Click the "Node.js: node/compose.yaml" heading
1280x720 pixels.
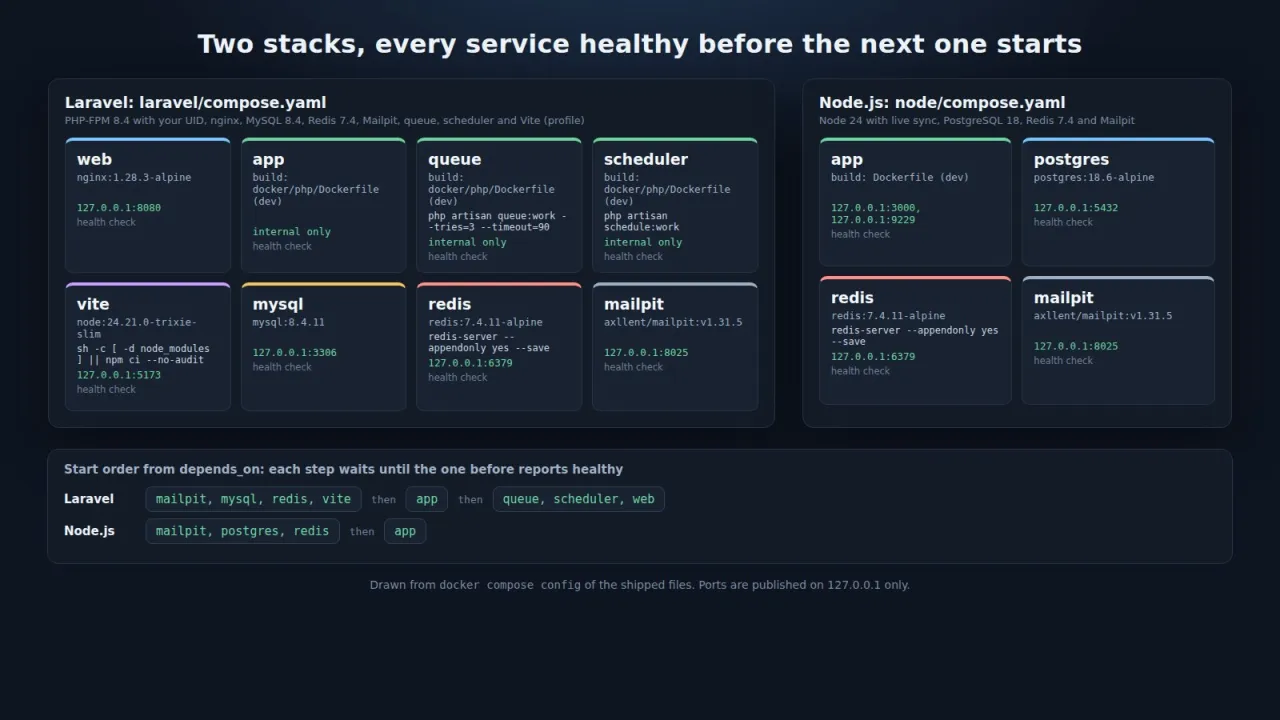pyautogui.click(x=942, y=102)
